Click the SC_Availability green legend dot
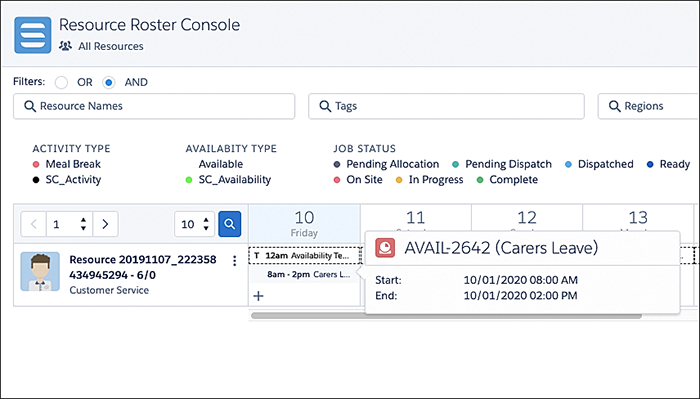 (189, 180)
